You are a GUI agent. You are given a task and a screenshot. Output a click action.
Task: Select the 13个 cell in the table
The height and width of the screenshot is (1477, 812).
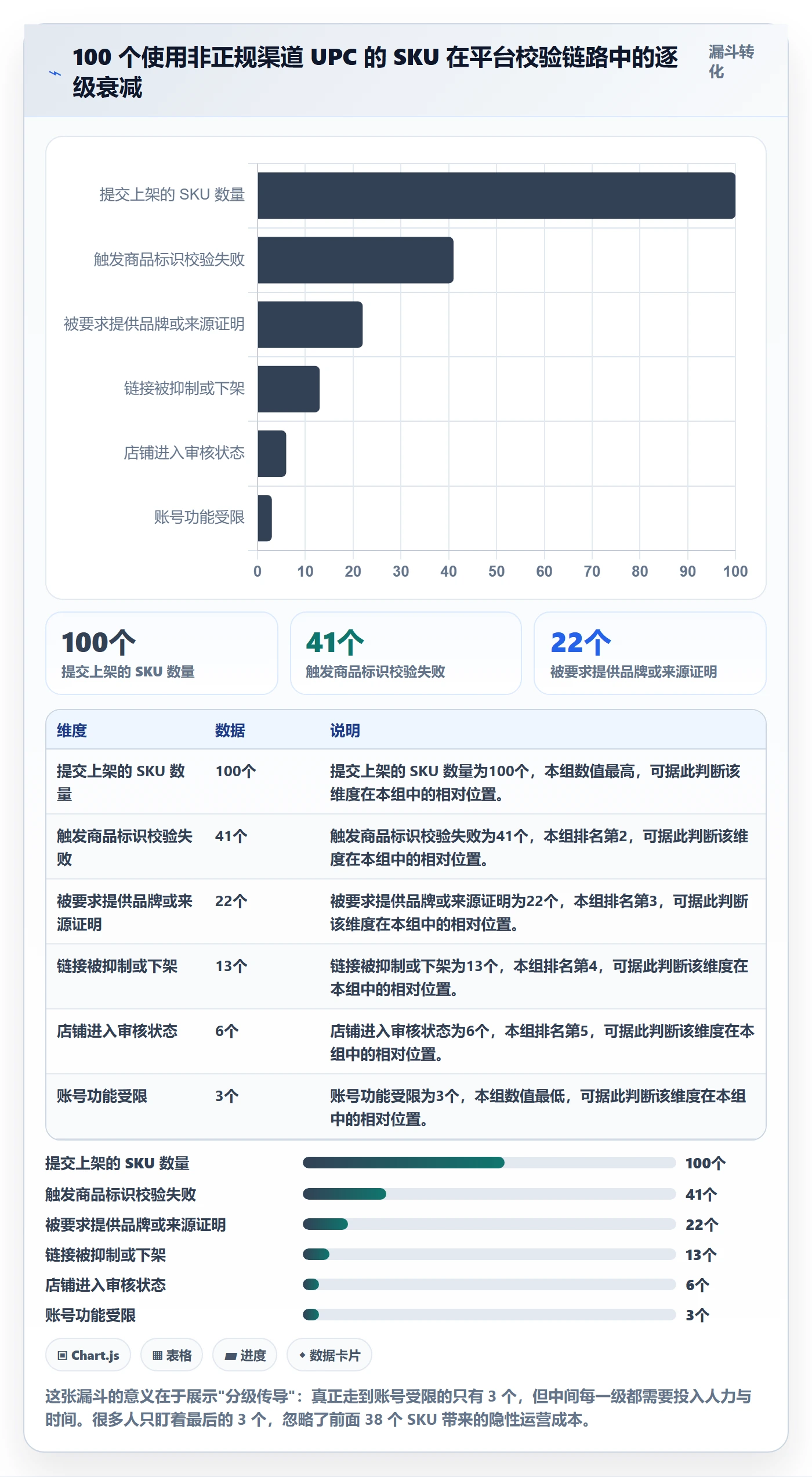pos(231,966)
